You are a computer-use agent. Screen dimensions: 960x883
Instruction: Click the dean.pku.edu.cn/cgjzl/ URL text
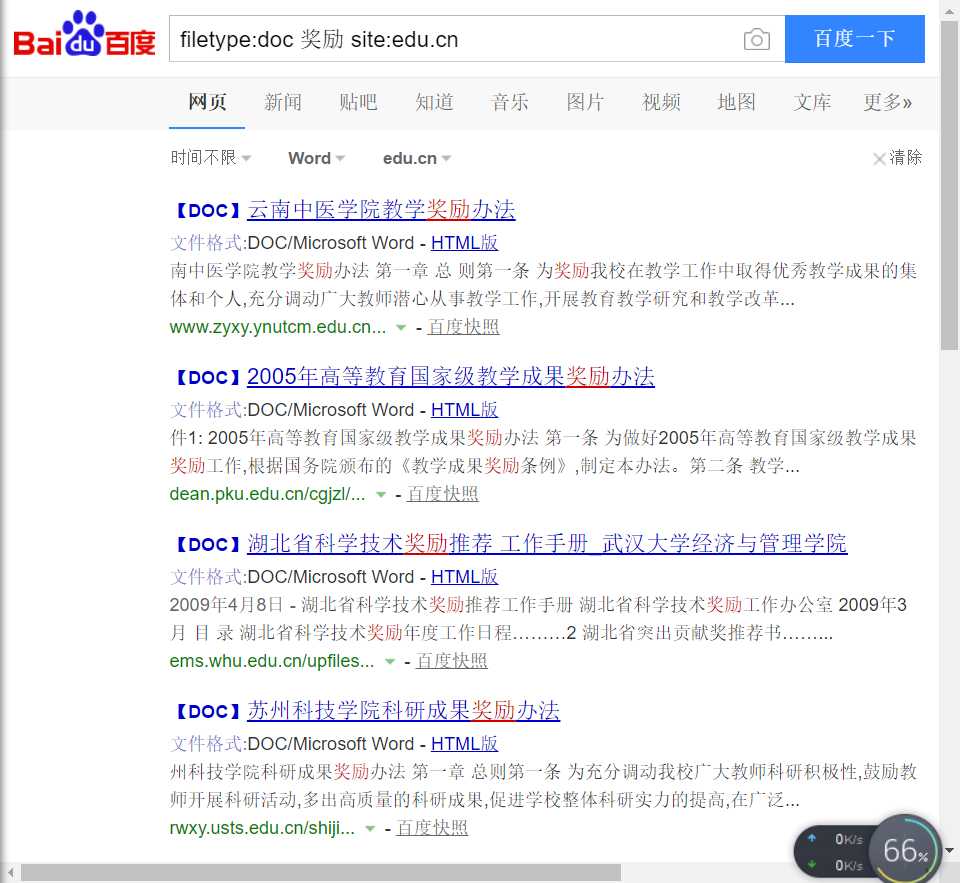pos(268,494)
